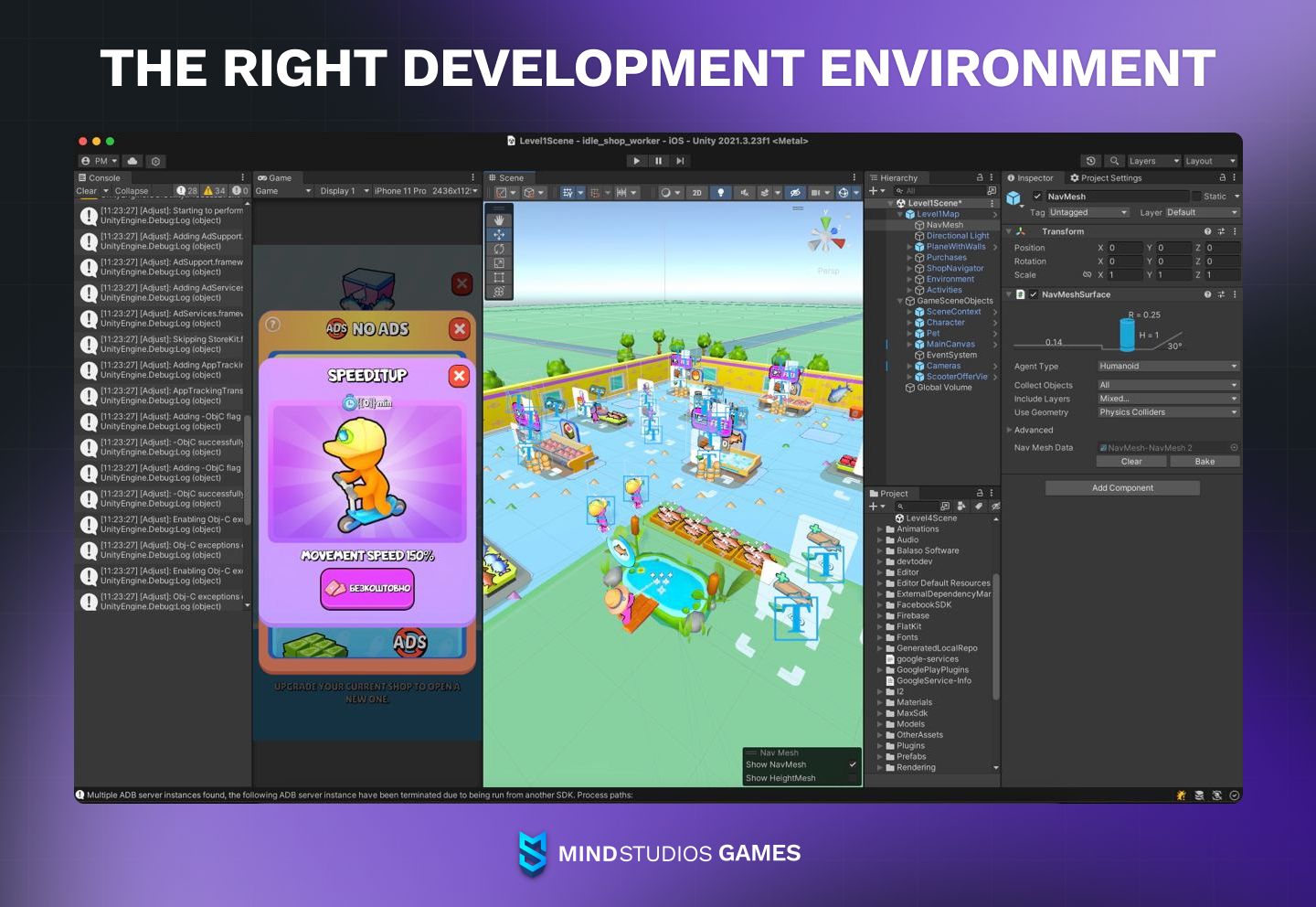This screenshot has width=1316, height=907.
Task: Select the Scale tool in Scene view
Action: (499, 263)
